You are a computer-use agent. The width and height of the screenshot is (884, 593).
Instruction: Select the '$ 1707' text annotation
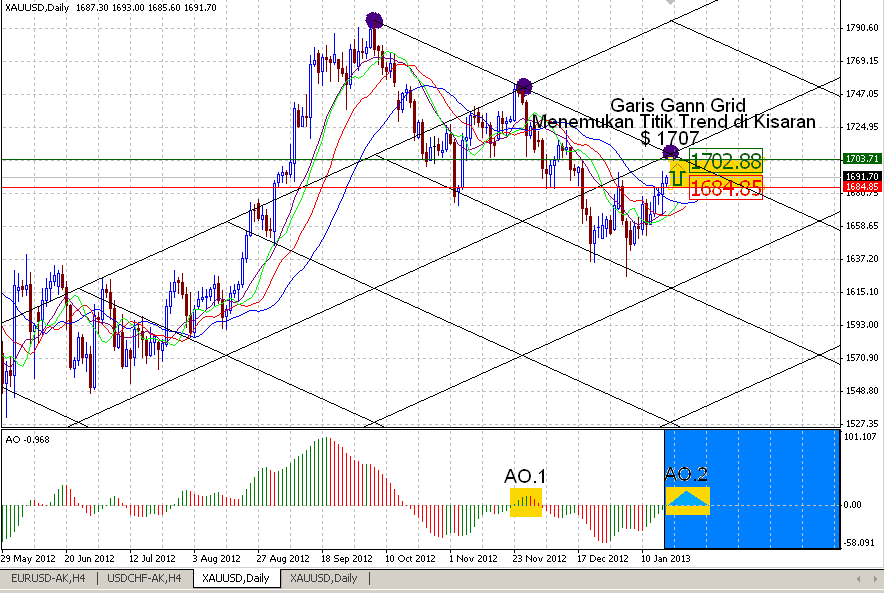coord(670,138)
